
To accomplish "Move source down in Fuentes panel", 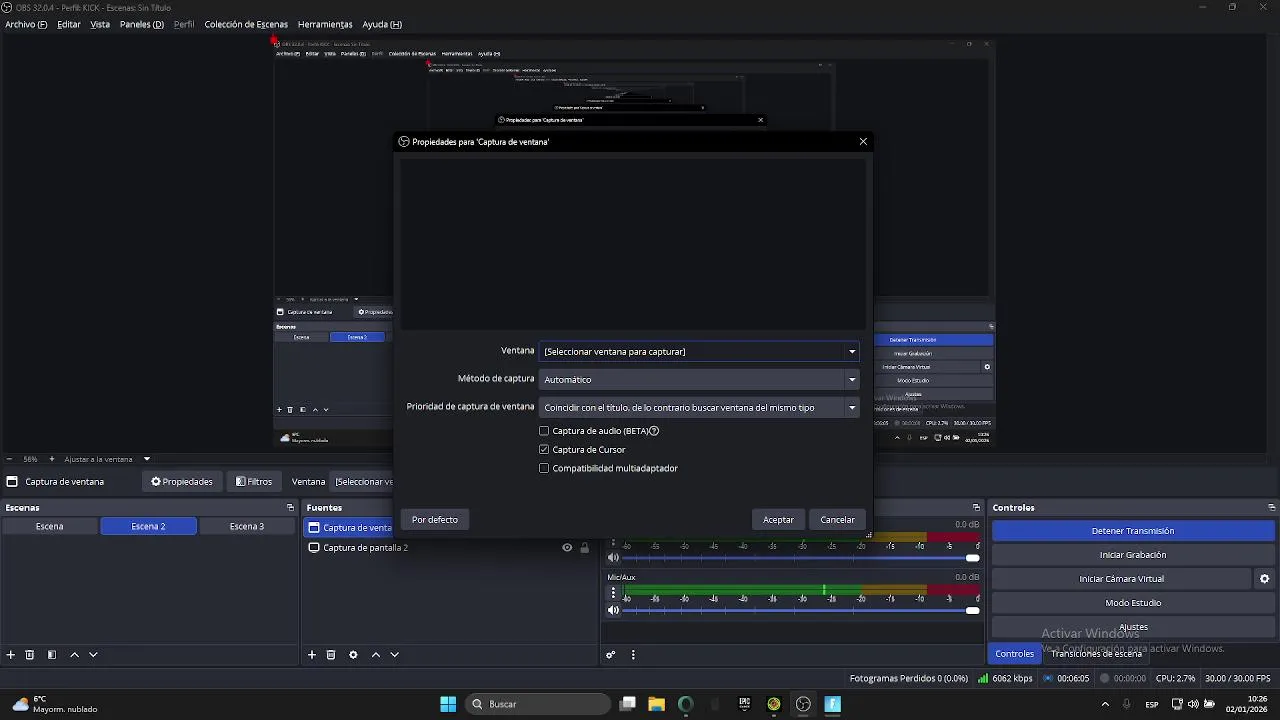I will (x=395, y=655).
